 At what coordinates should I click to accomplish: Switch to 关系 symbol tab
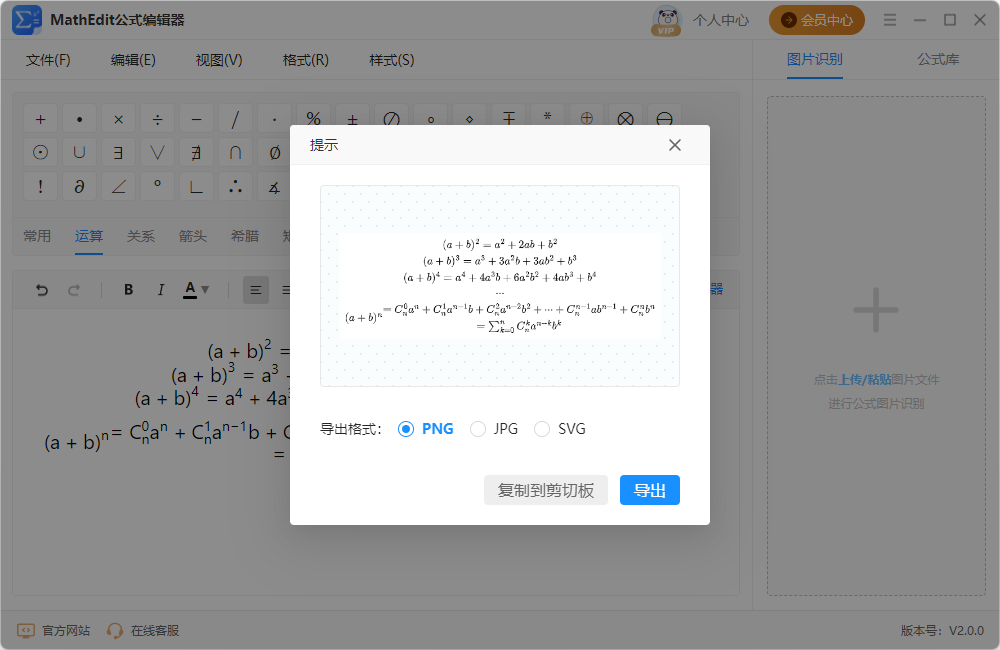pos(140,236)
